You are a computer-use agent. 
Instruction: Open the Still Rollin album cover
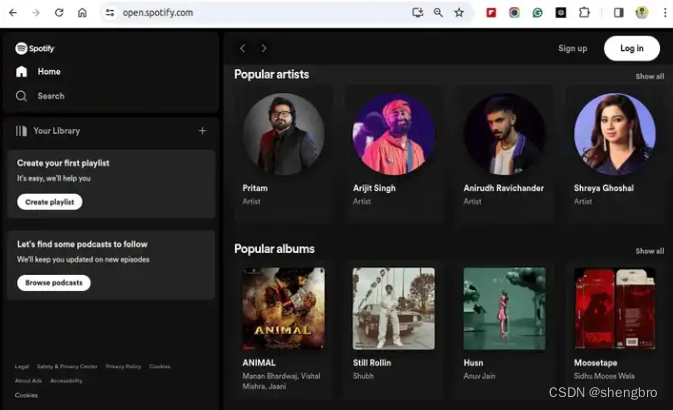[x=394, y=309]
